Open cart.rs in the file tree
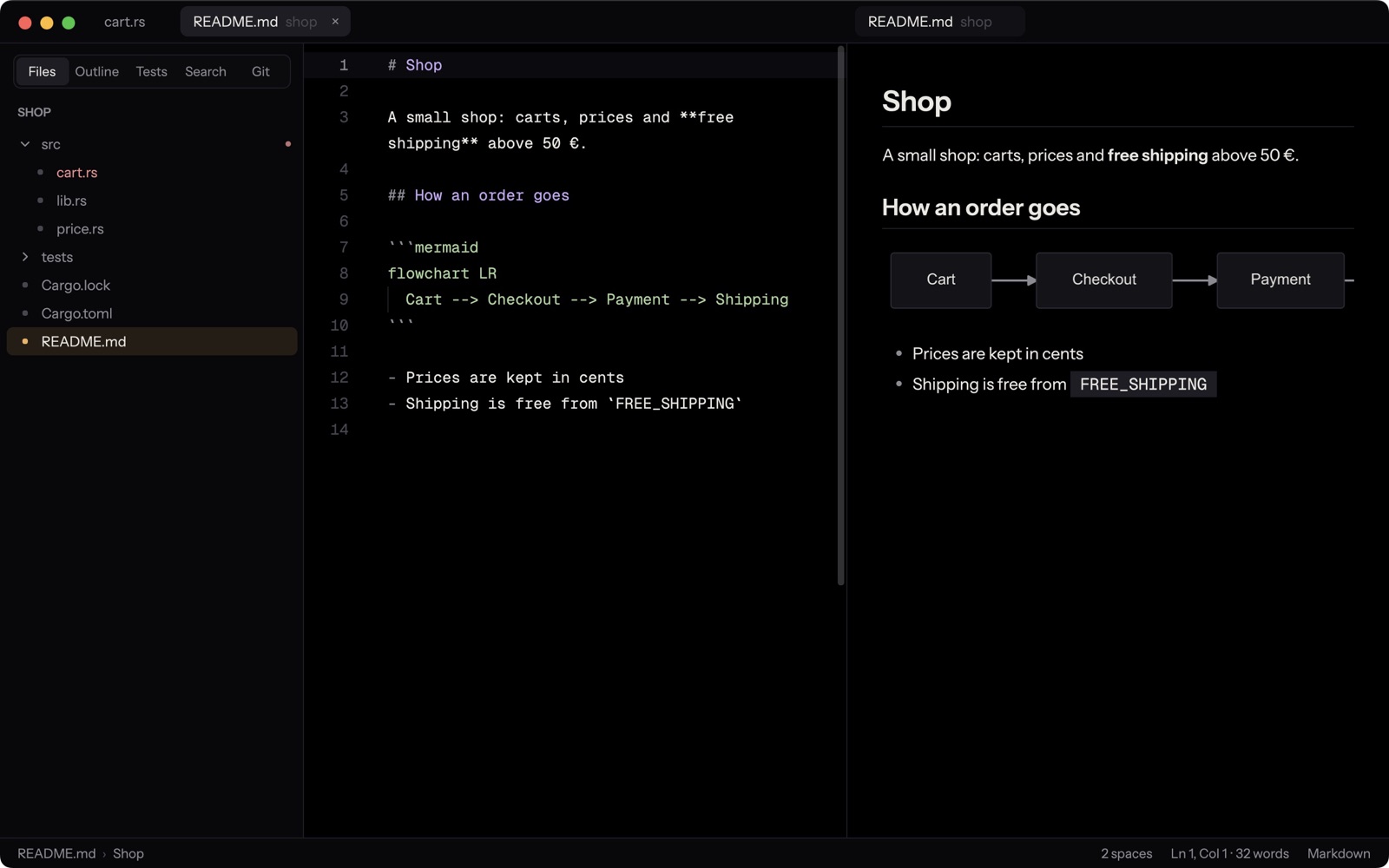This screenshot has width=1389, height=868. point(152,173)
